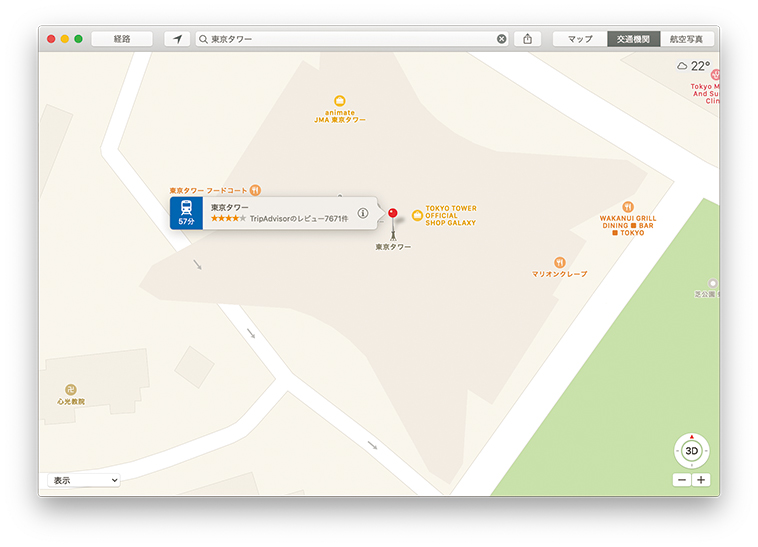Toggle the 3D view button
Image resolution: width=758 pixels, height=547 pixels.
[x=691, y=451]
